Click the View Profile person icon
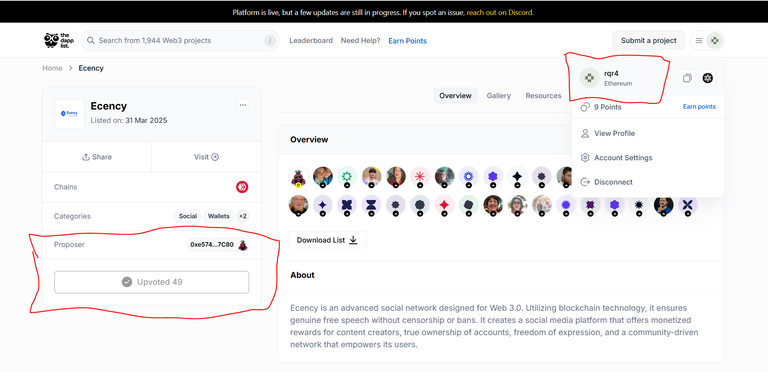This screenshot has width=768, height=372. 584,133
